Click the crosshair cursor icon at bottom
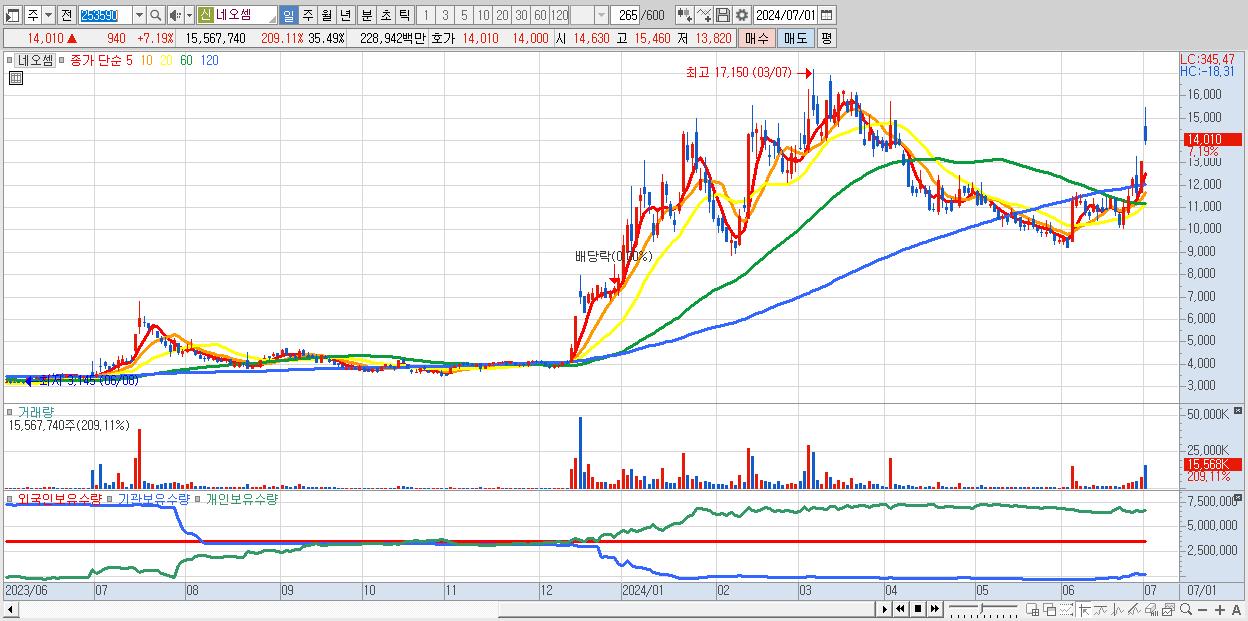 point(1084,609)
